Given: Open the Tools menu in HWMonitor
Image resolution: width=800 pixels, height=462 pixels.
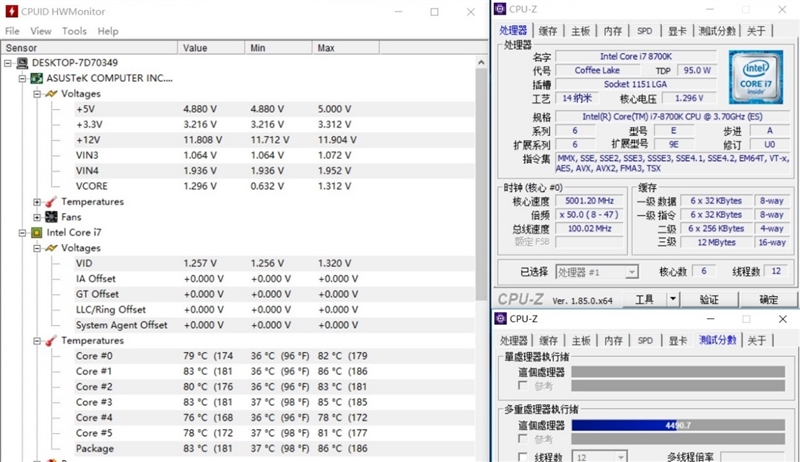Looking at the screenshot, I should 74,31.
